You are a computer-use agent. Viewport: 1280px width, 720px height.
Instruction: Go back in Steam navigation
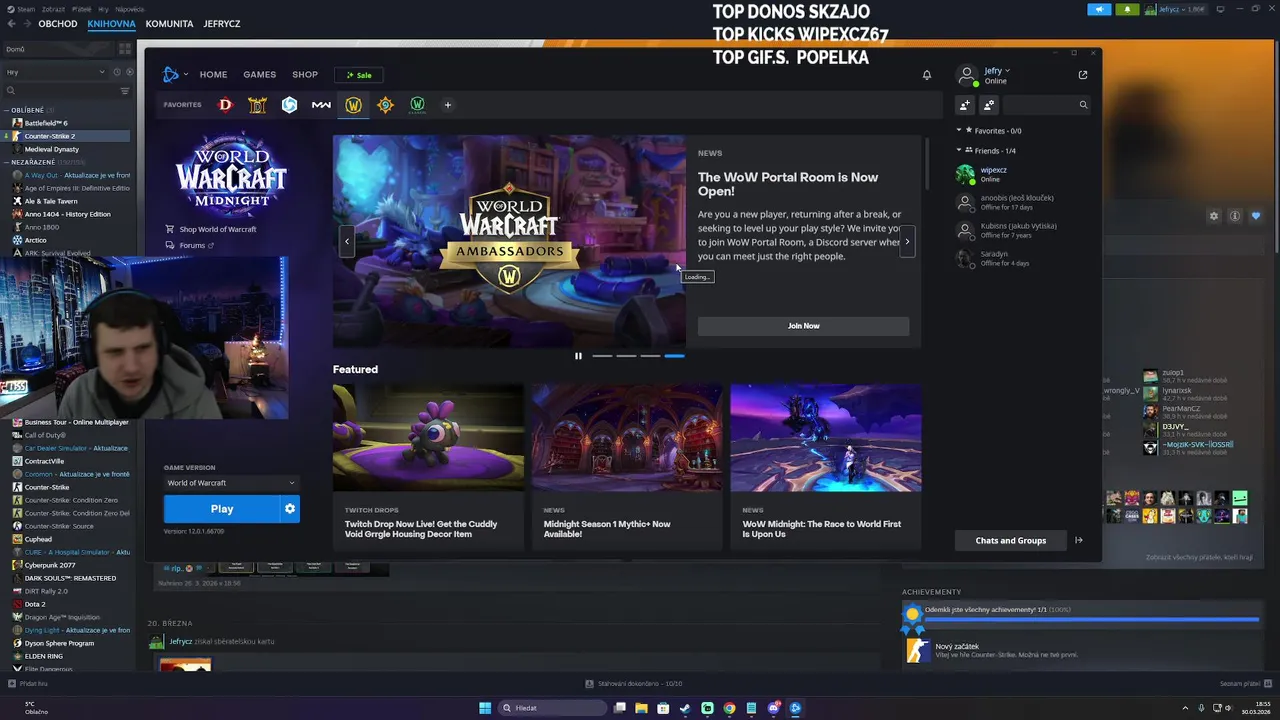click(x=11, y=23)
